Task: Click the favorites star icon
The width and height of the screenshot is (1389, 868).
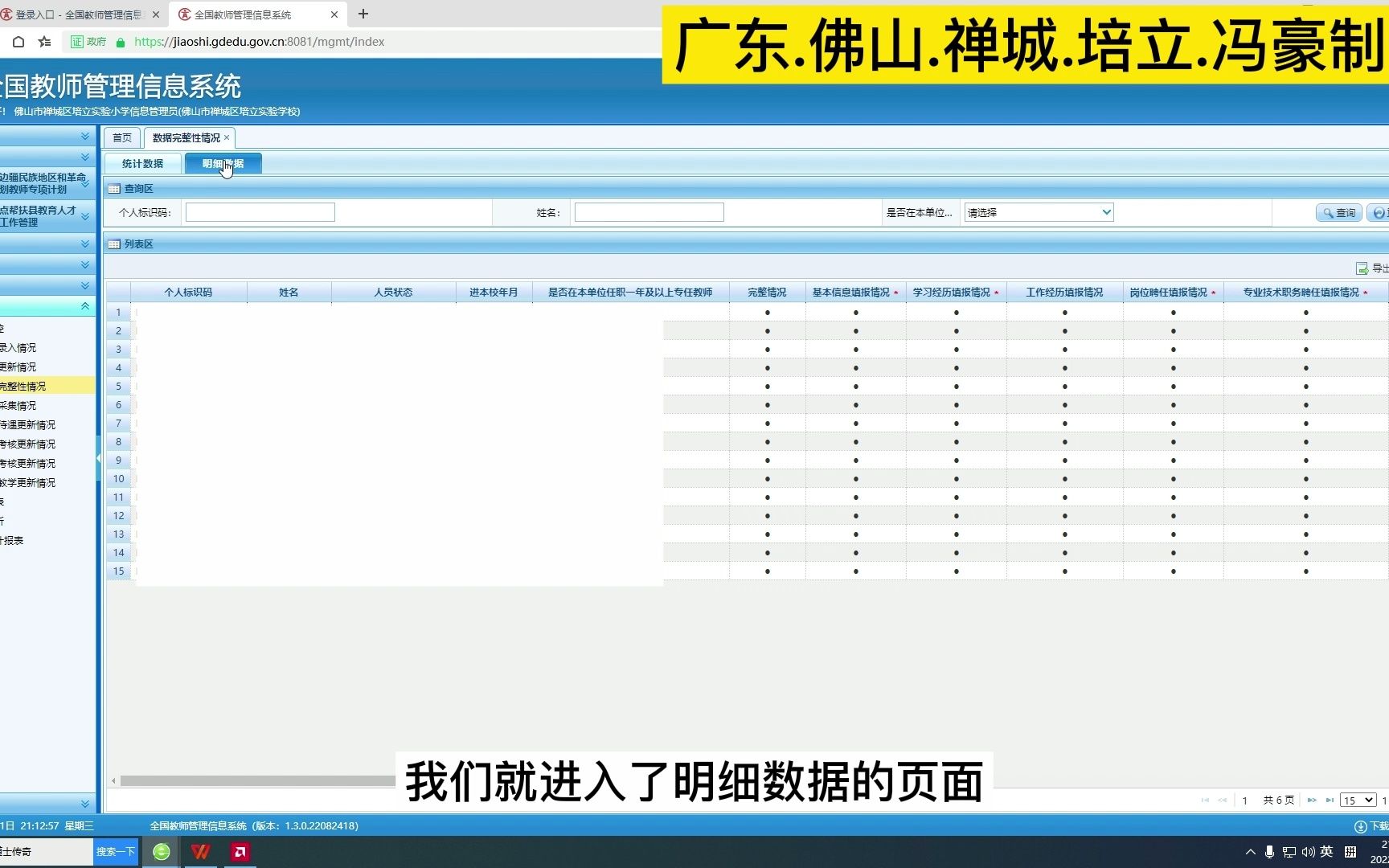Action: pos(45,42)
